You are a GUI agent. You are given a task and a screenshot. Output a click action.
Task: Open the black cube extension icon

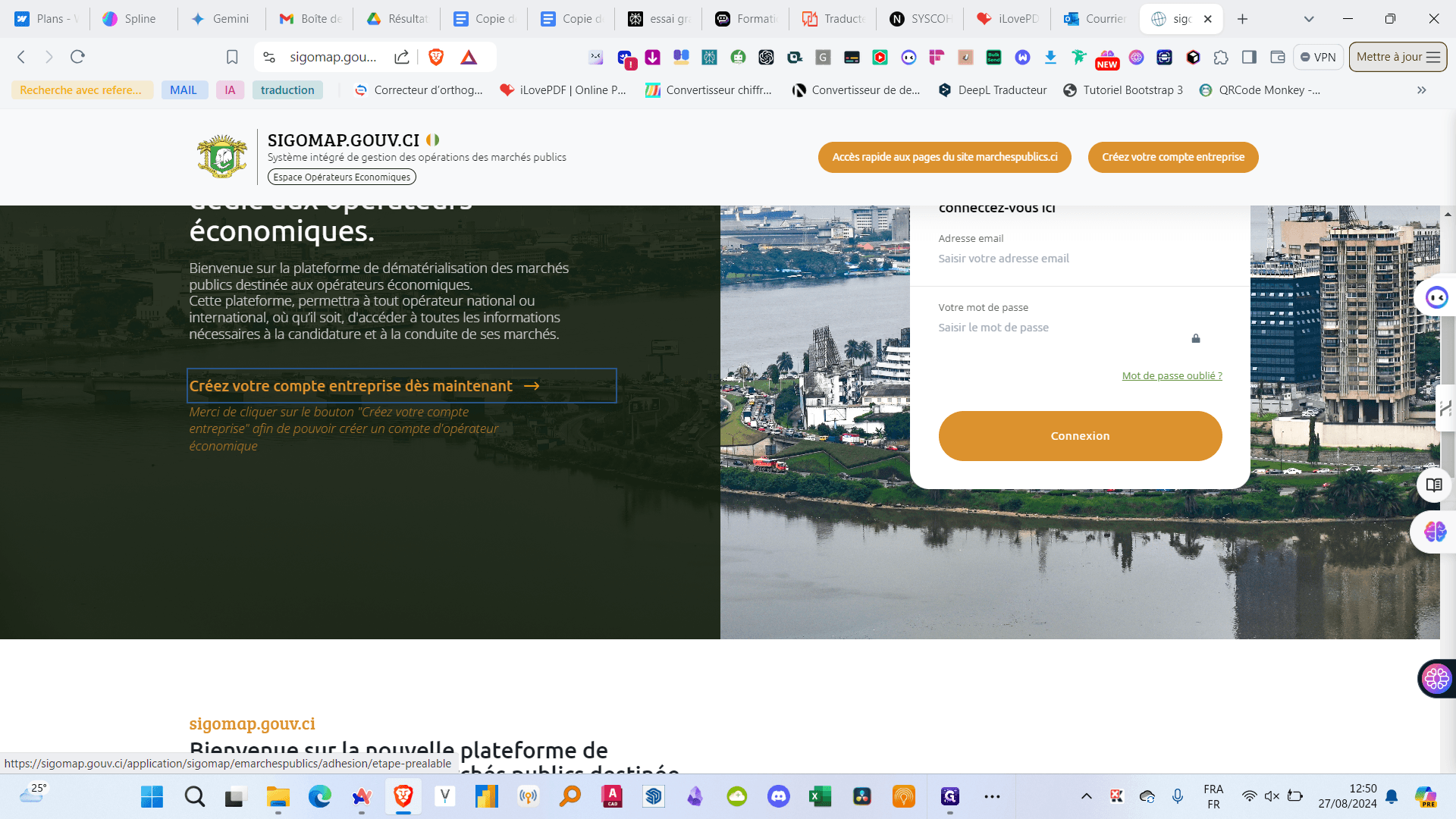click(1193, 57)
